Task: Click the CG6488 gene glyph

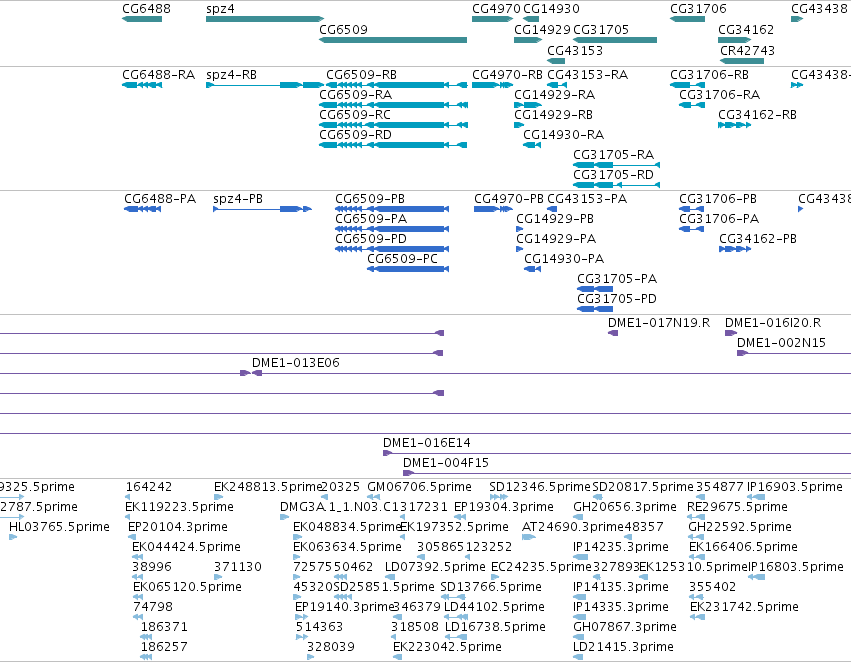Action: tap(142, 19)
